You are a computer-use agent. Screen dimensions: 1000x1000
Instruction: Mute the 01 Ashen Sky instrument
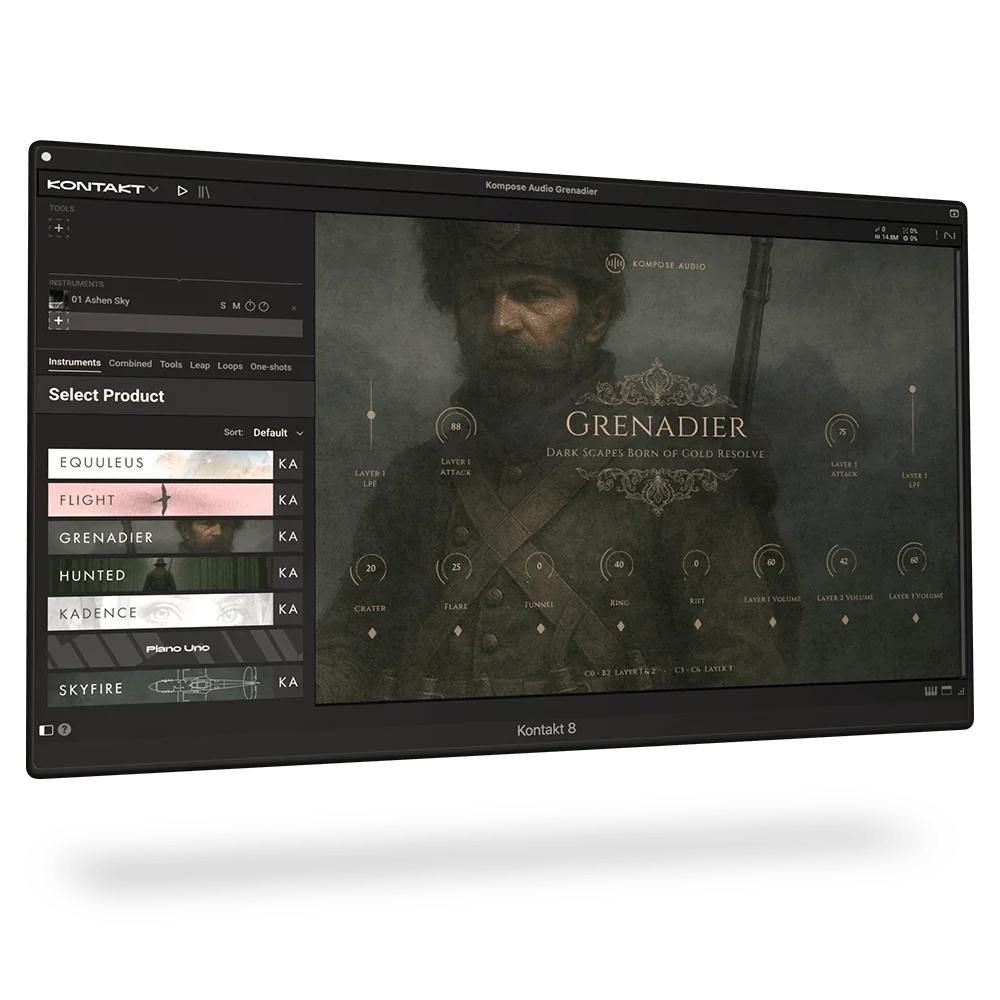[x=236, y=306]
